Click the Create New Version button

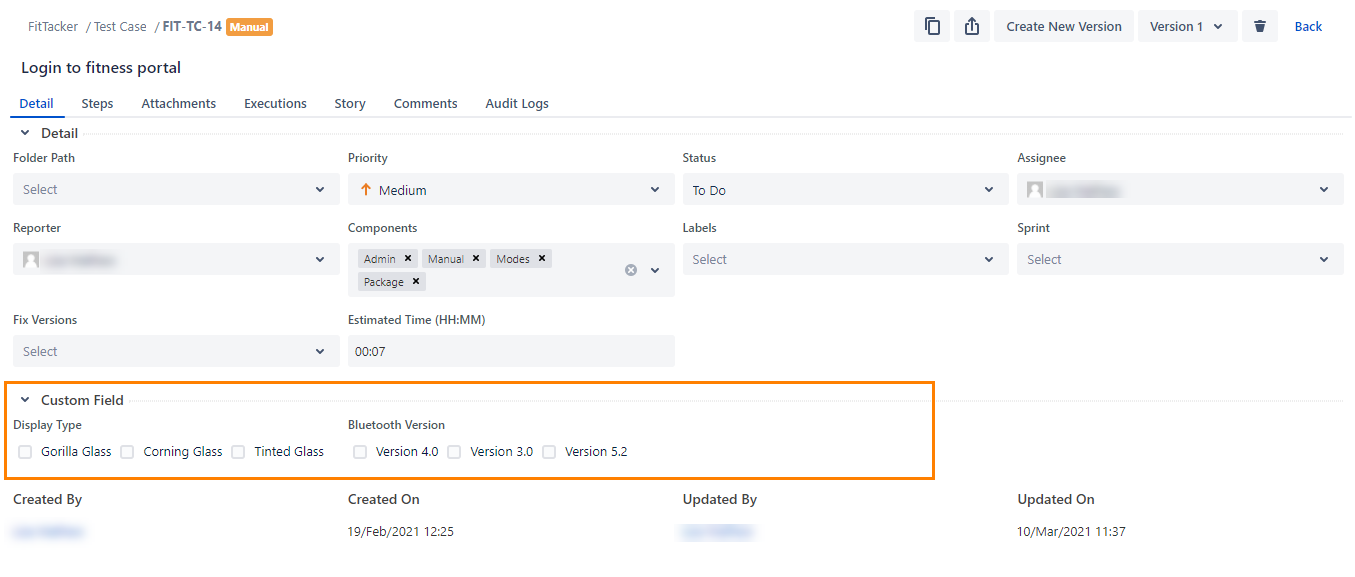point(1064,27)
